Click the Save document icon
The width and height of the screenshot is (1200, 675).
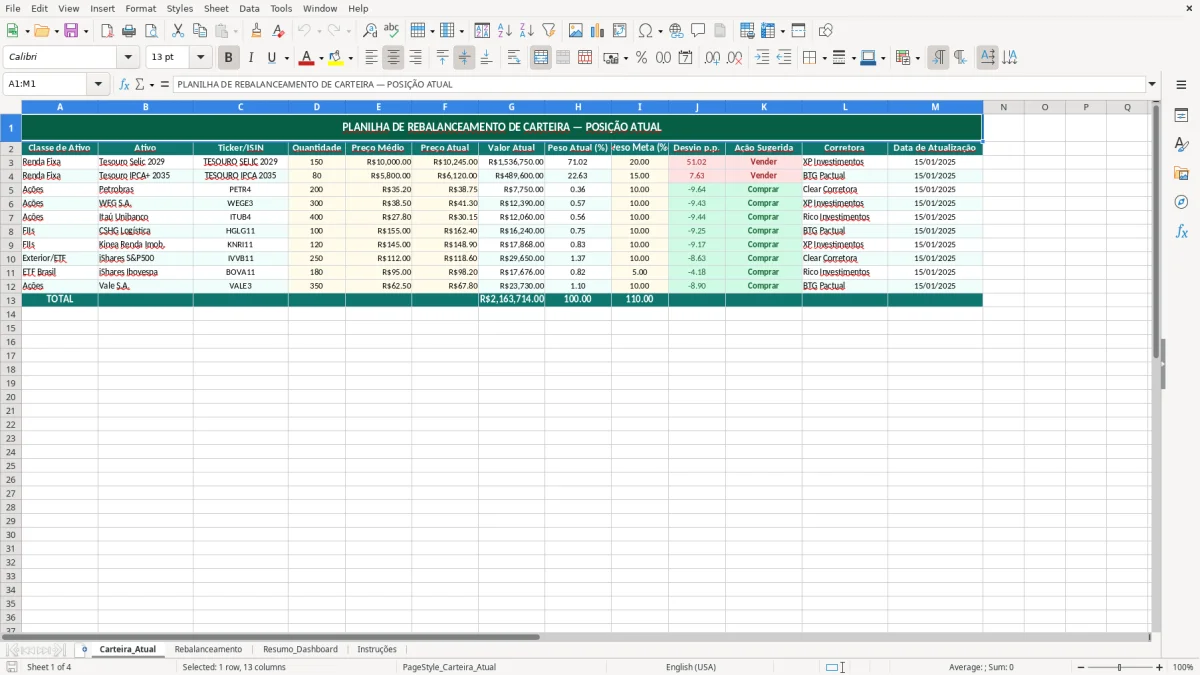(71, 31)
